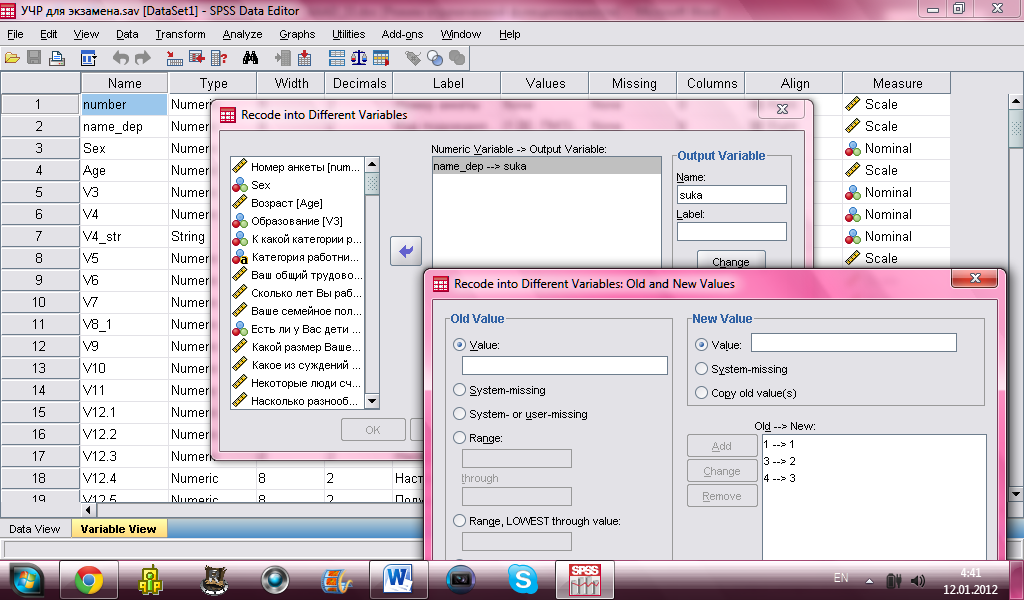Viewport: 1024px width, 600px height.
Task: Click the Save file toolbar icon
Action: (34, 58)
